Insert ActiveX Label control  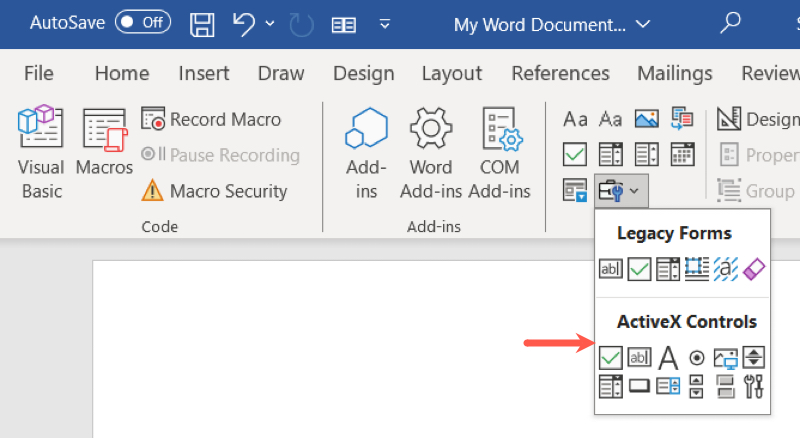[x=668, y=357]
